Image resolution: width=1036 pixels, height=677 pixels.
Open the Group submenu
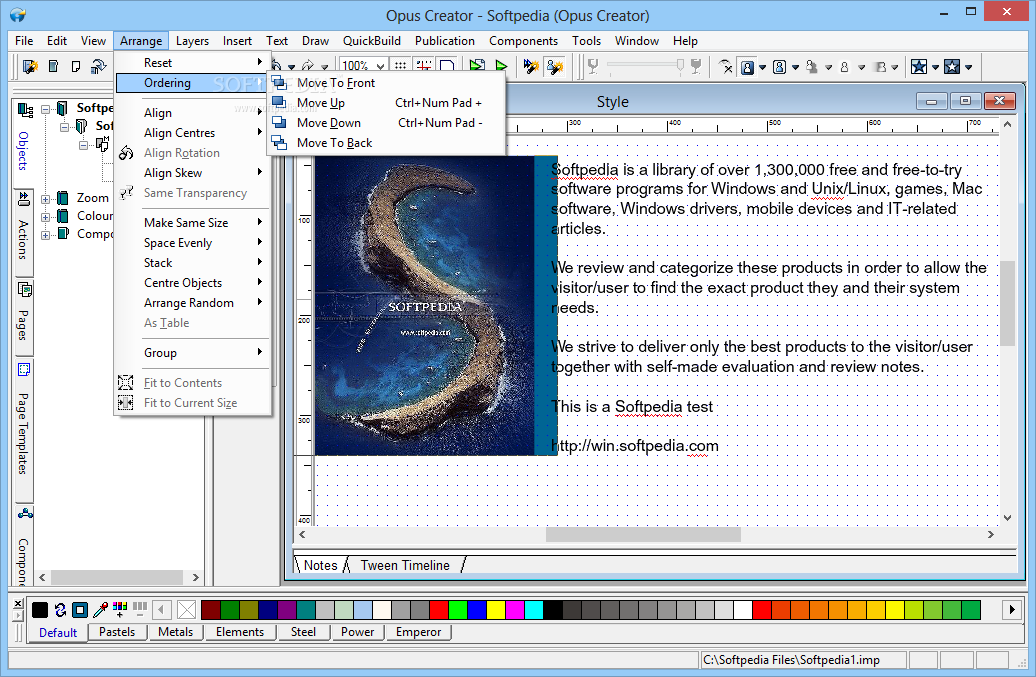click(x=193, y=353)
